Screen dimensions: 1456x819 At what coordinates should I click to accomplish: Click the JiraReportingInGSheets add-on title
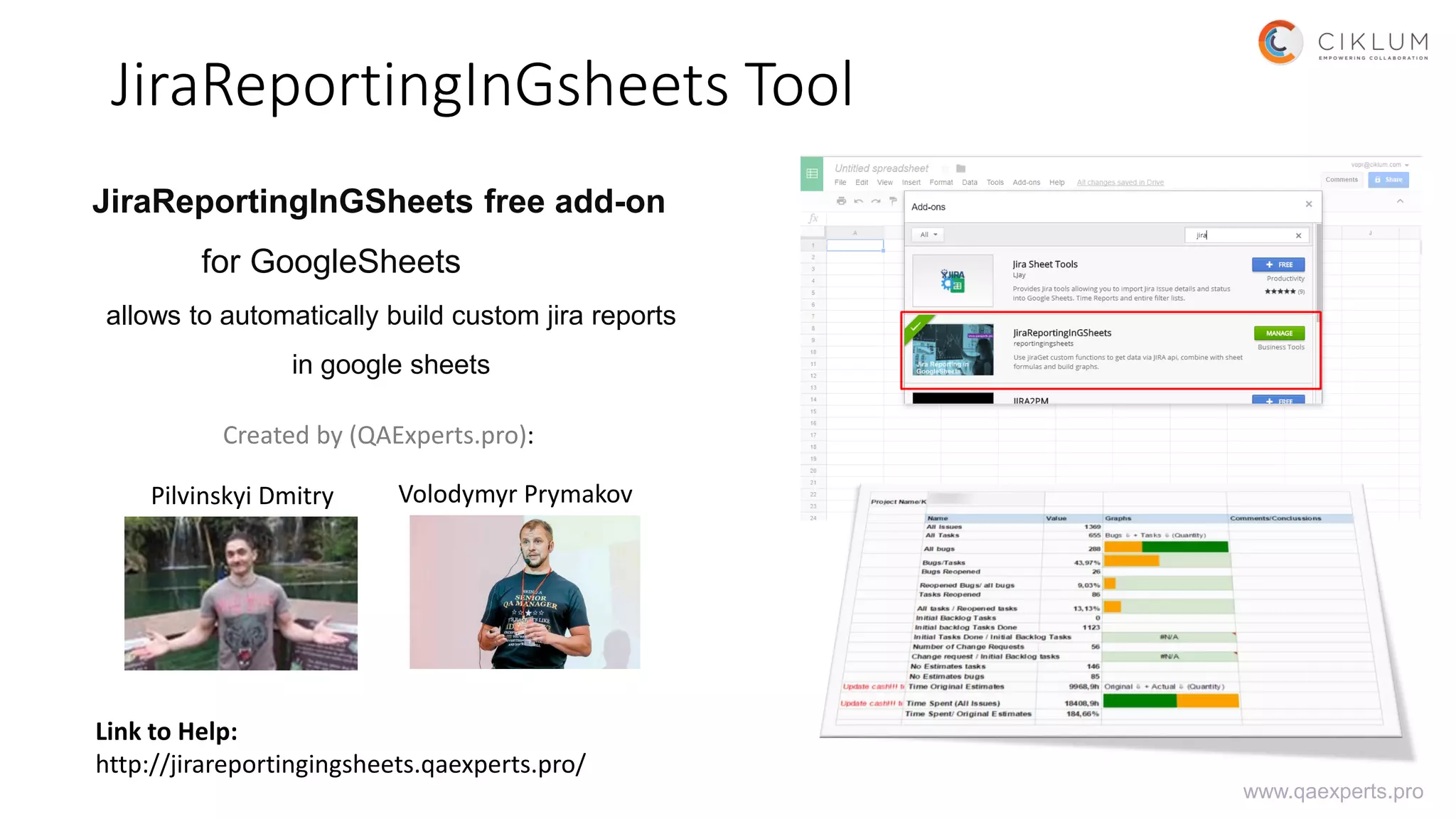point(1062,333)
